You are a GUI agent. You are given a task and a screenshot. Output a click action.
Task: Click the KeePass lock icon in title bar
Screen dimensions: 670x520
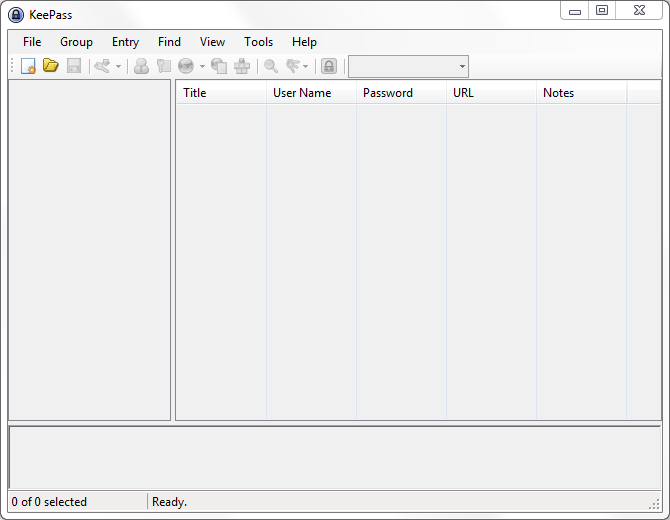(16, 15)
